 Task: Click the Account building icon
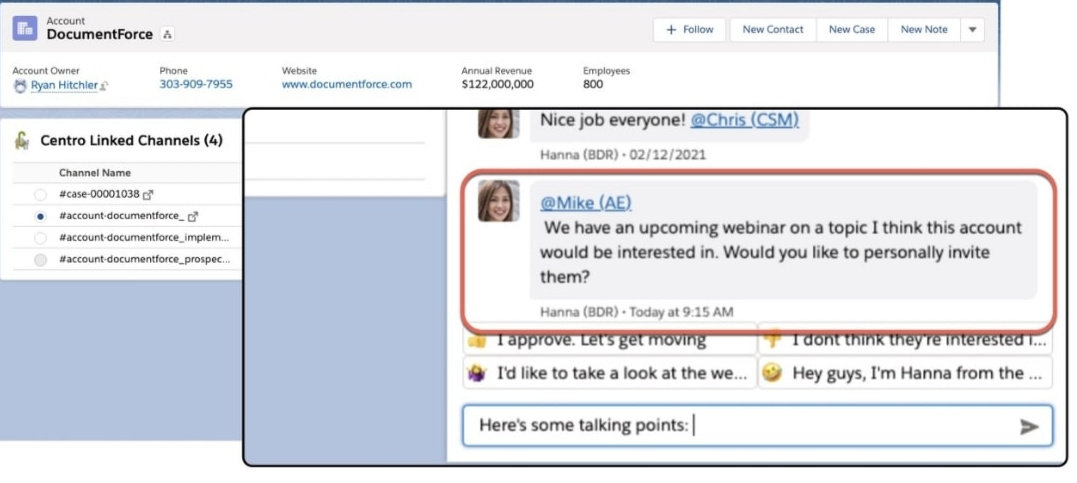(x=25, y=28)
